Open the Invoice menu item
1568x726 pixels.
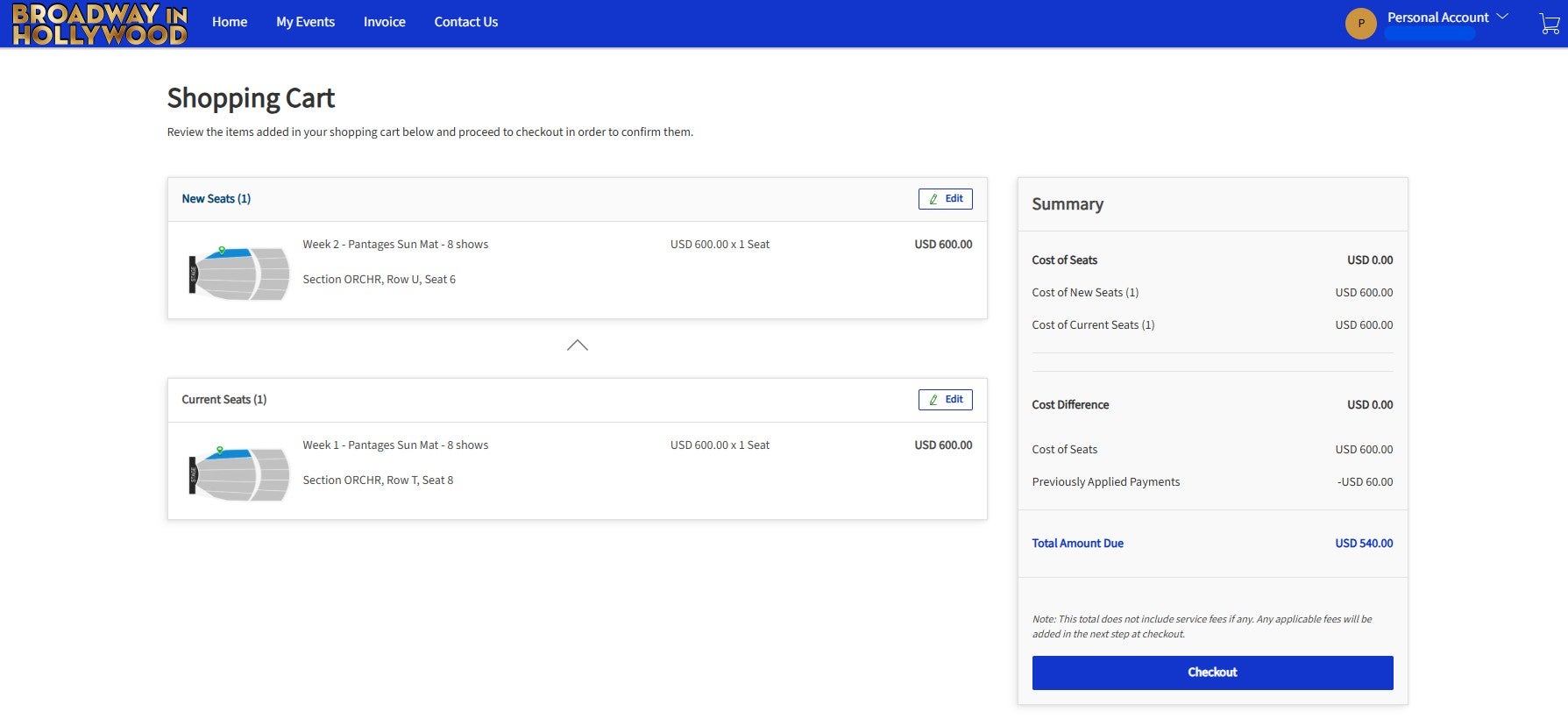pos(385,22)
